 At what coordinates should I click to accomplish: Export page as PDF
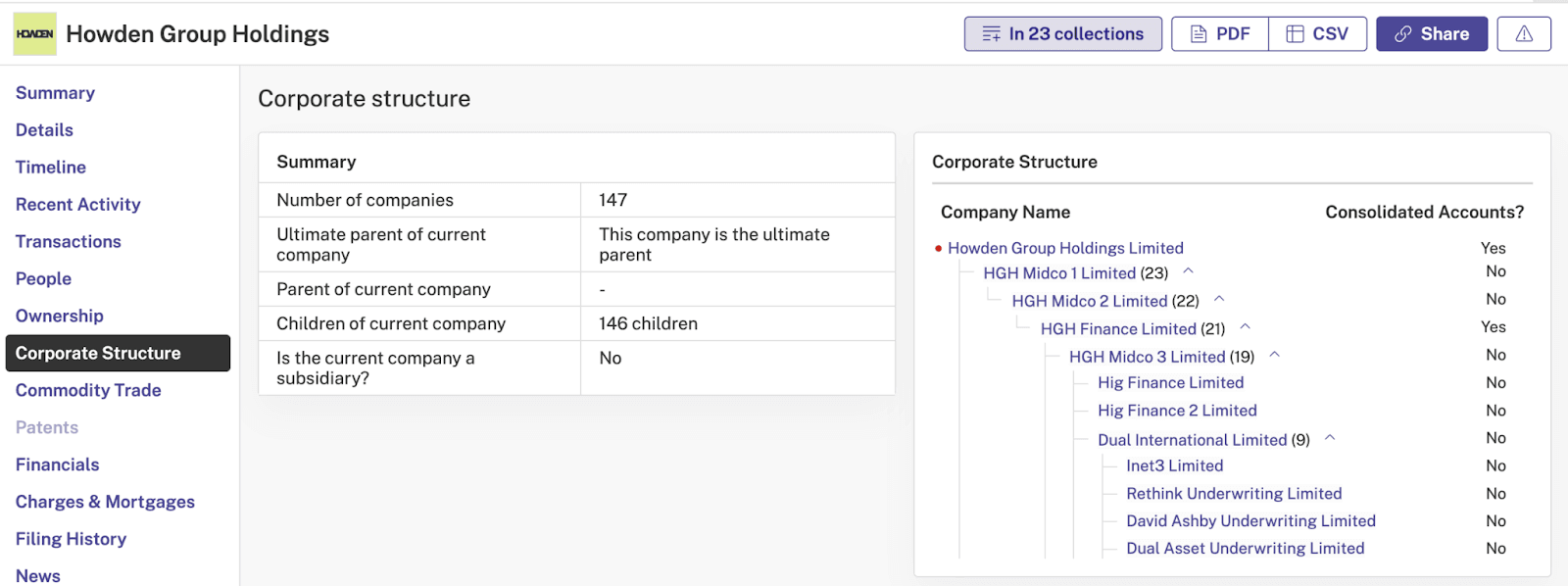coord(1220,33)
